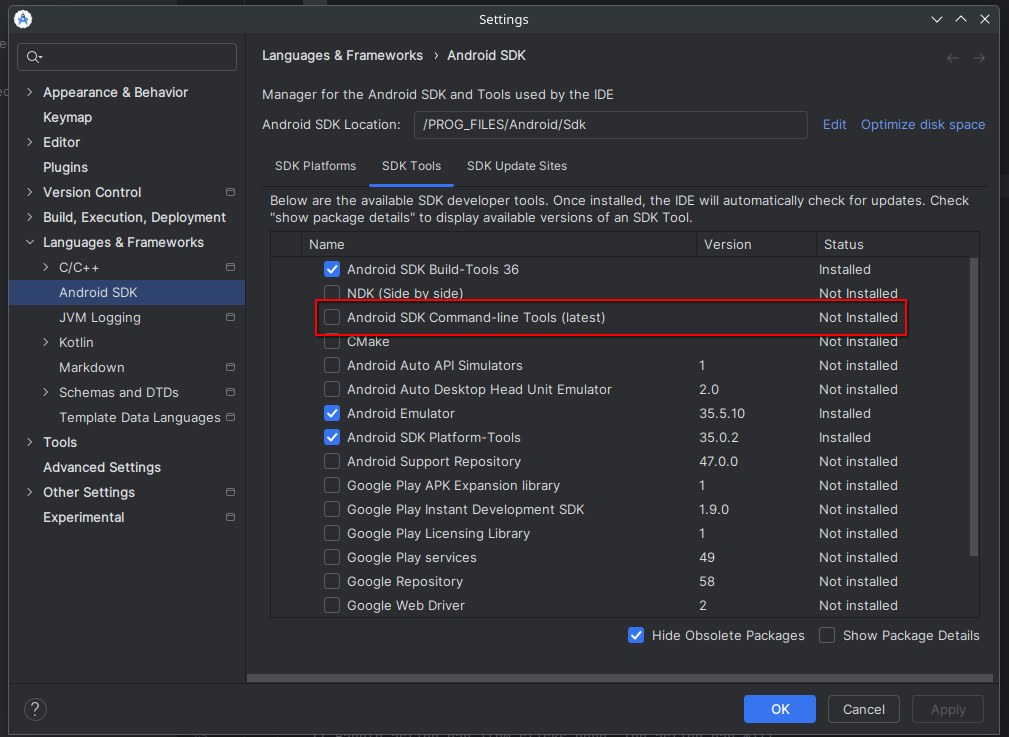1009x737 pixels.
Task: Click project-level icon beside Experimental
Action: tap(230, 517)
